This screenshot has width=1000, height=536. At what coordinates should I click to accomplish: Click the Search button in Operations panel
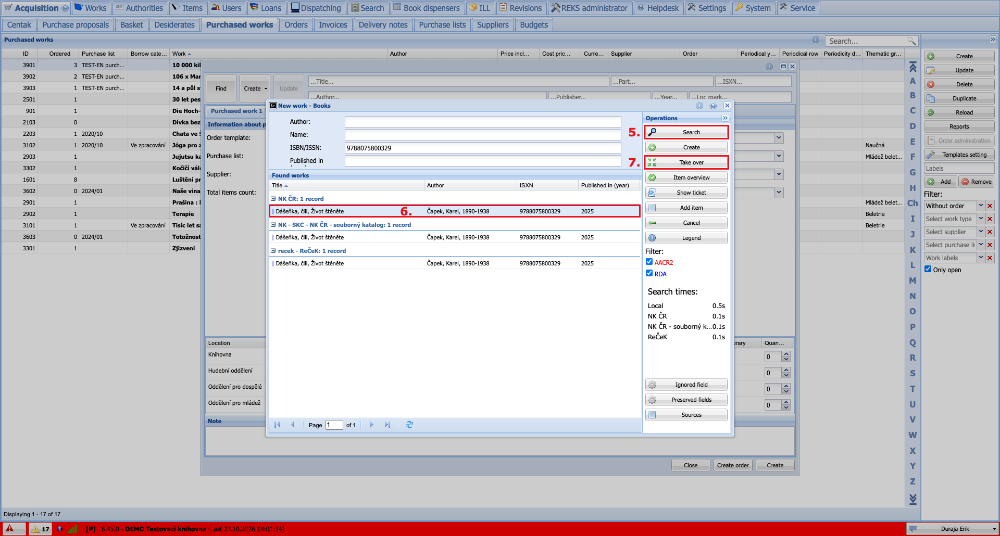click(686, 132)
